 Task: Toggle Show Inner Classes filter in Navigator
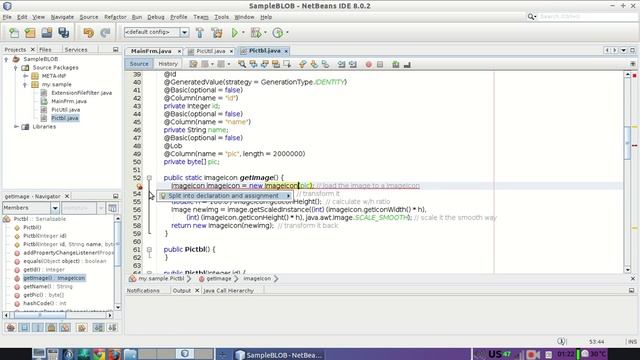65,327
